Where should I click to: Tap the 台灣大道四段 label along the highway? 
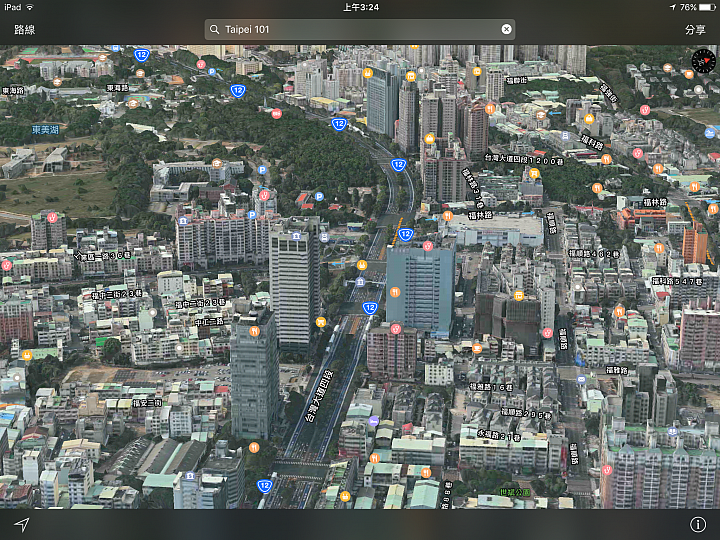click(x=319, y=396)
